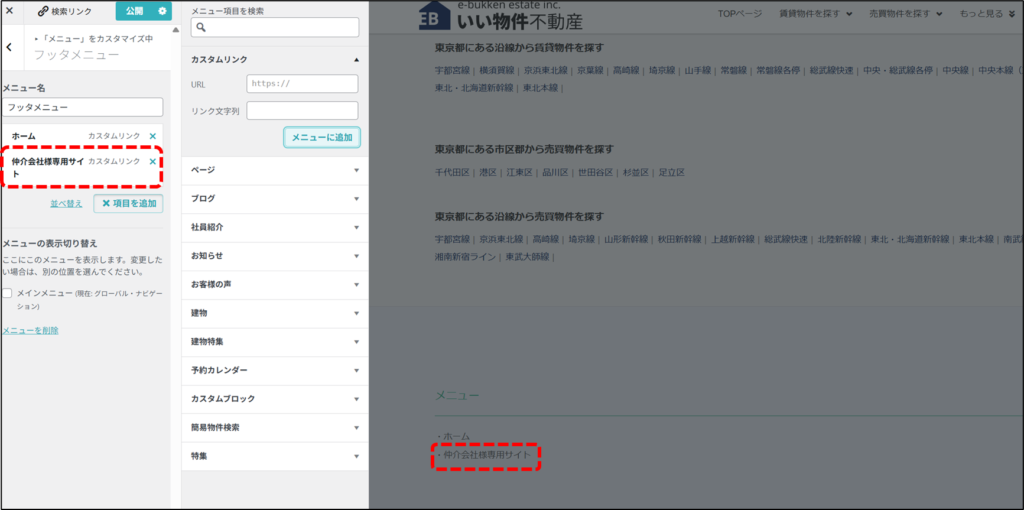Expand the お知らせ section
This screenshot has width=1024, height=510.
[356, 256]
